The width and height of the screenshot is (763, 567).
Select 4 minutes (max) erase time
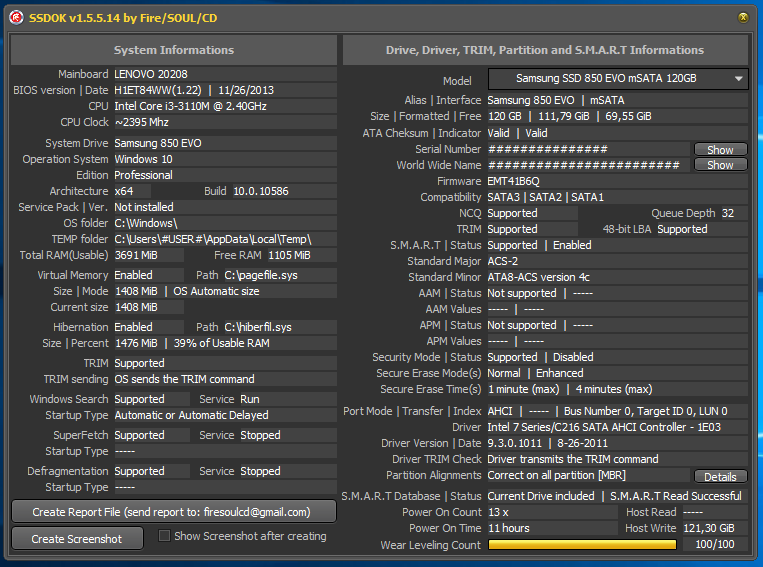pos(614,389)
